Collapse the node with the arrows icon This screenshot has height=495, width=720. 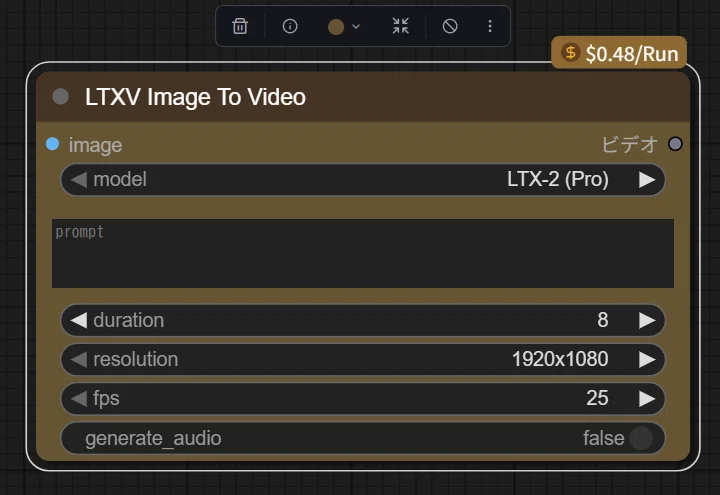coord(400,26)
